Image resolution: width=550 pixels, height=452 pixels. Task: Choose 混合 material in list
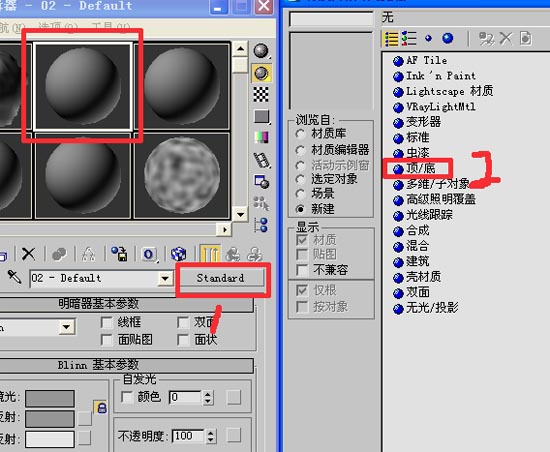point(411,246)
